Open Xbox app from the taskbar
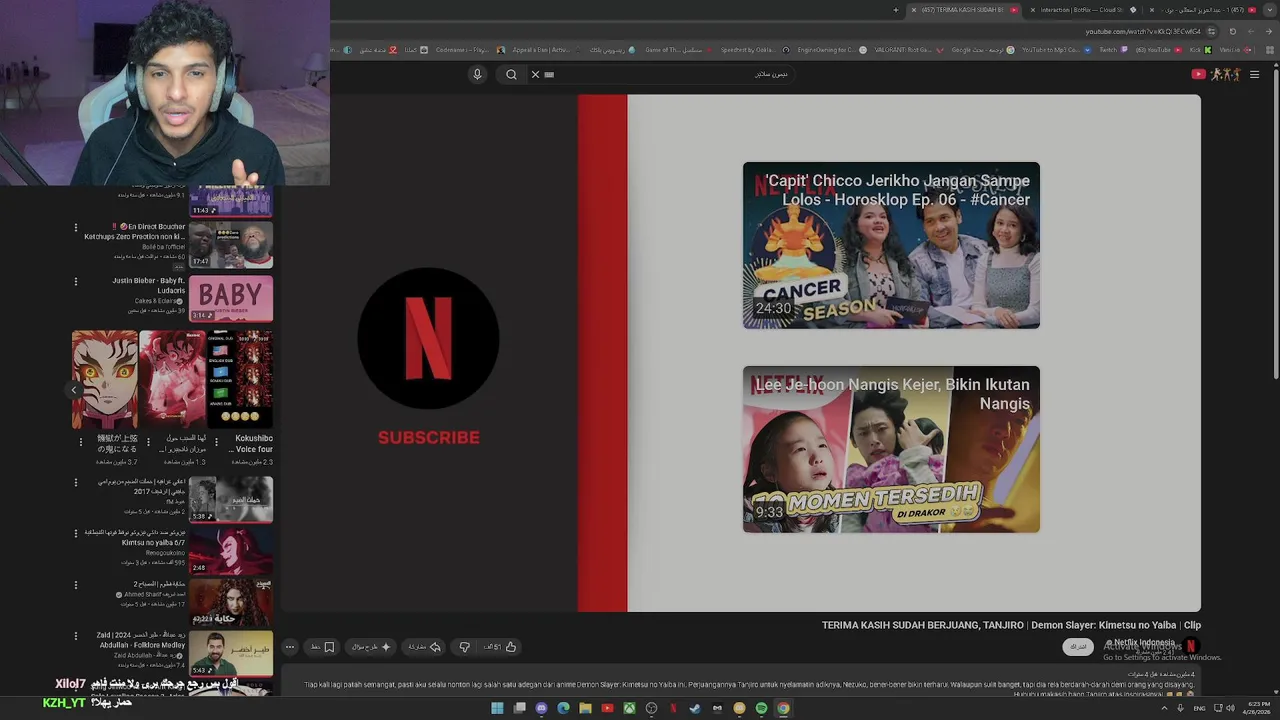 [x=629, y=708]
